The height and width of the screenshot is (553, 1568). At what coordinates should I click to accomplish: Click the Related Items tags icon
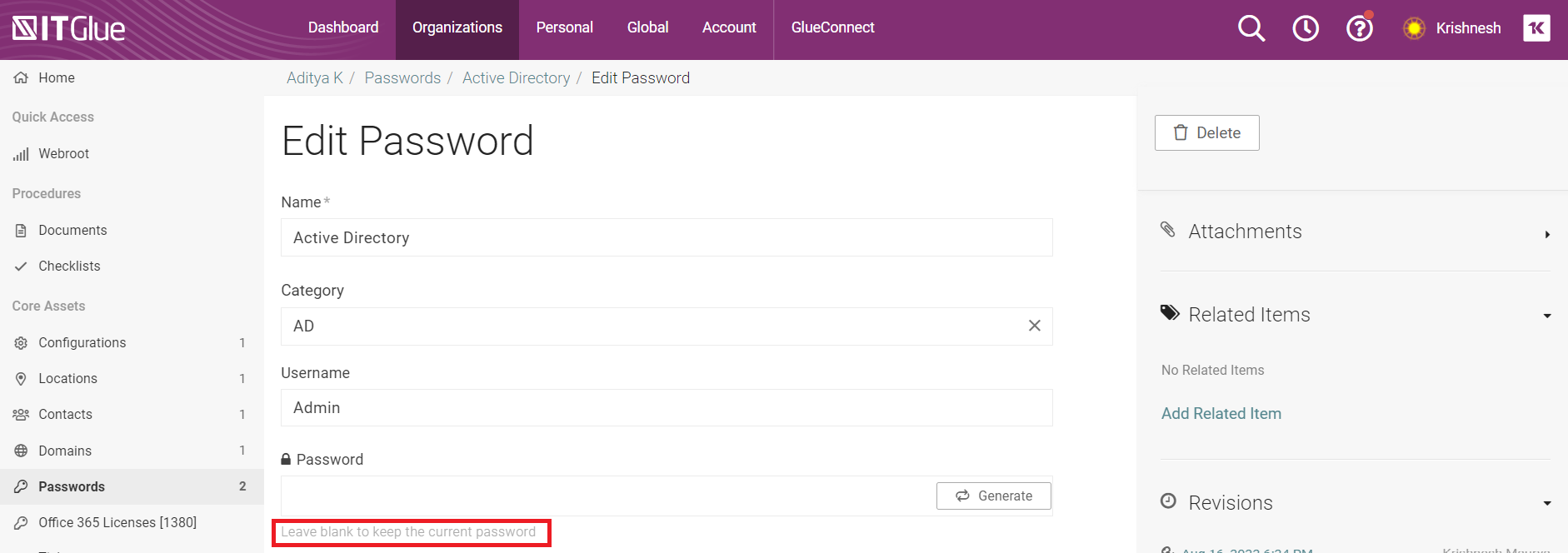pos(1170,313)
